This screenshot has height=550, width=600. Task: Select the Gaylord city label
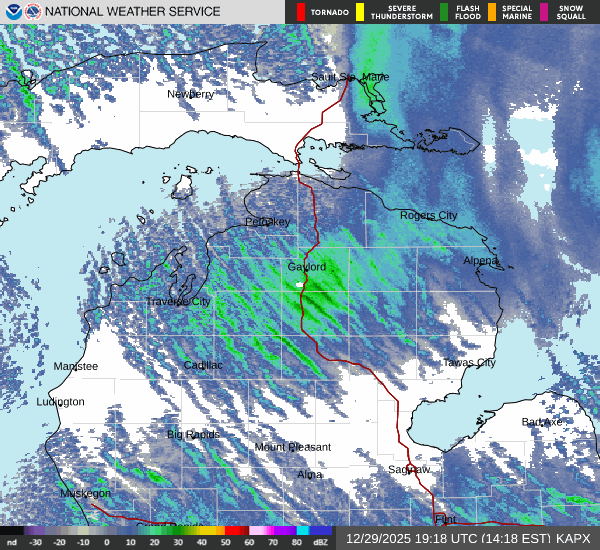pos(307,267)
